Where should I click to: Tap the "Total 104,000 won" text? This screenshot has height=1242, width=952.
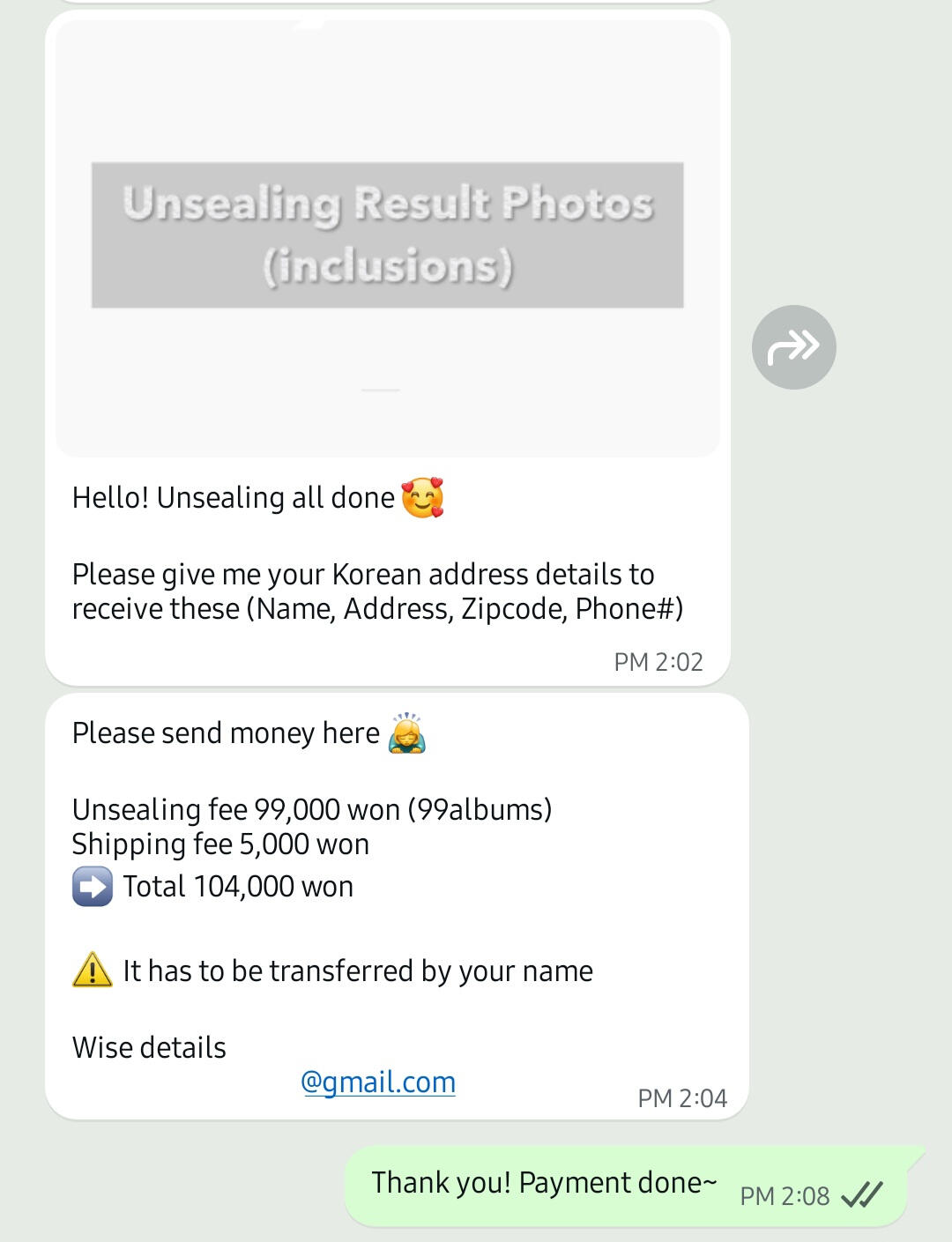238,887
